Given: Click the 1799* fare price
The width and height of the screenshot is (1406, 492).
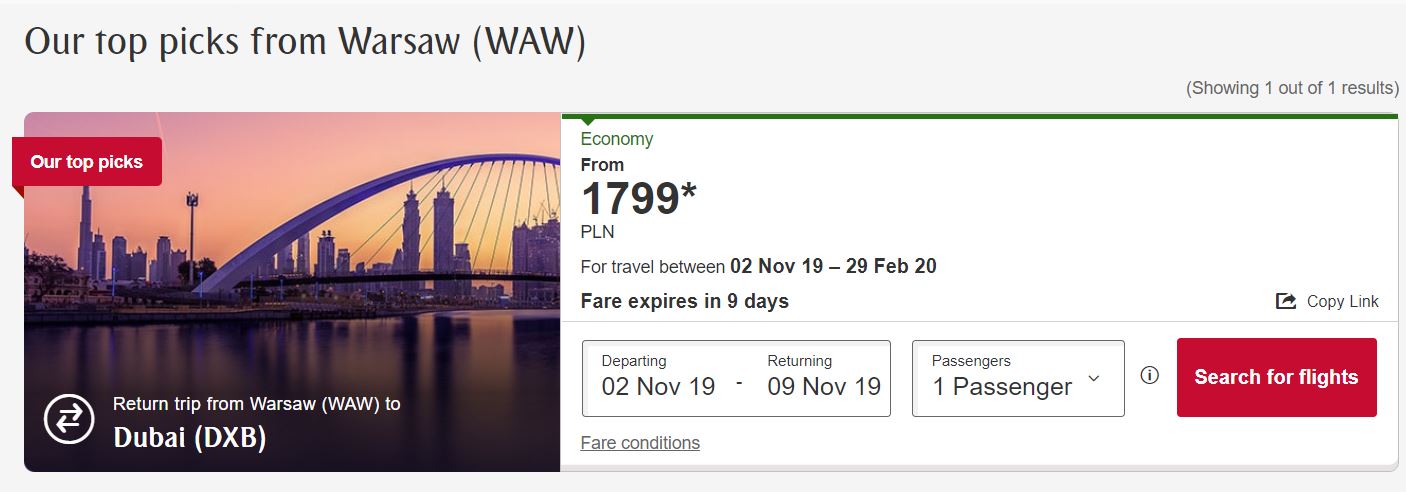Looking at the screenshot, I should pos(638,198).
